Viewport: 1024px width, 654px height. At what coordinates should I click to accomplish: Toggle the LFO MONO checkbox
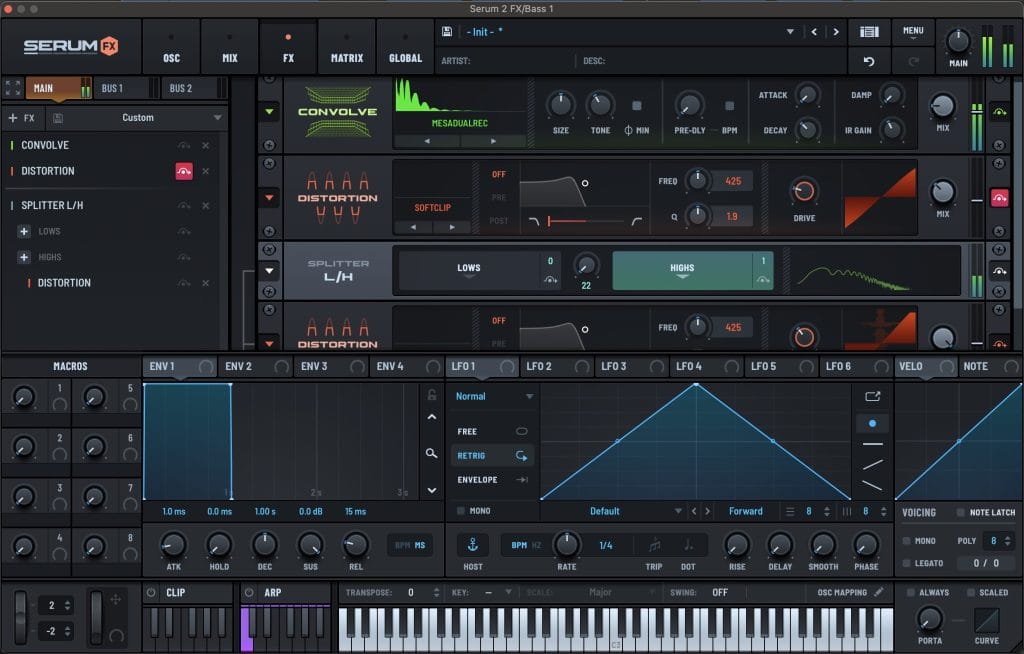click(461, 511)
